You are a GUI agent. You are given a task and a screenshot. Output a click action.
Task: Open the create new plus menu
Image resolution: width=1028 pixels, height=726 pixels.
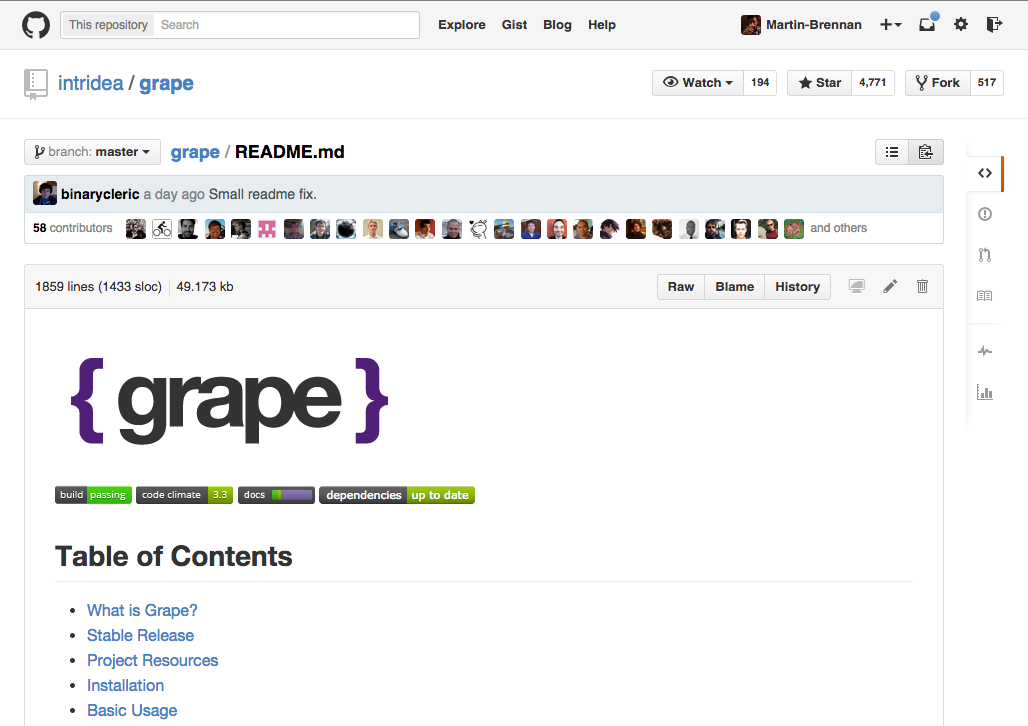point(890,25)
